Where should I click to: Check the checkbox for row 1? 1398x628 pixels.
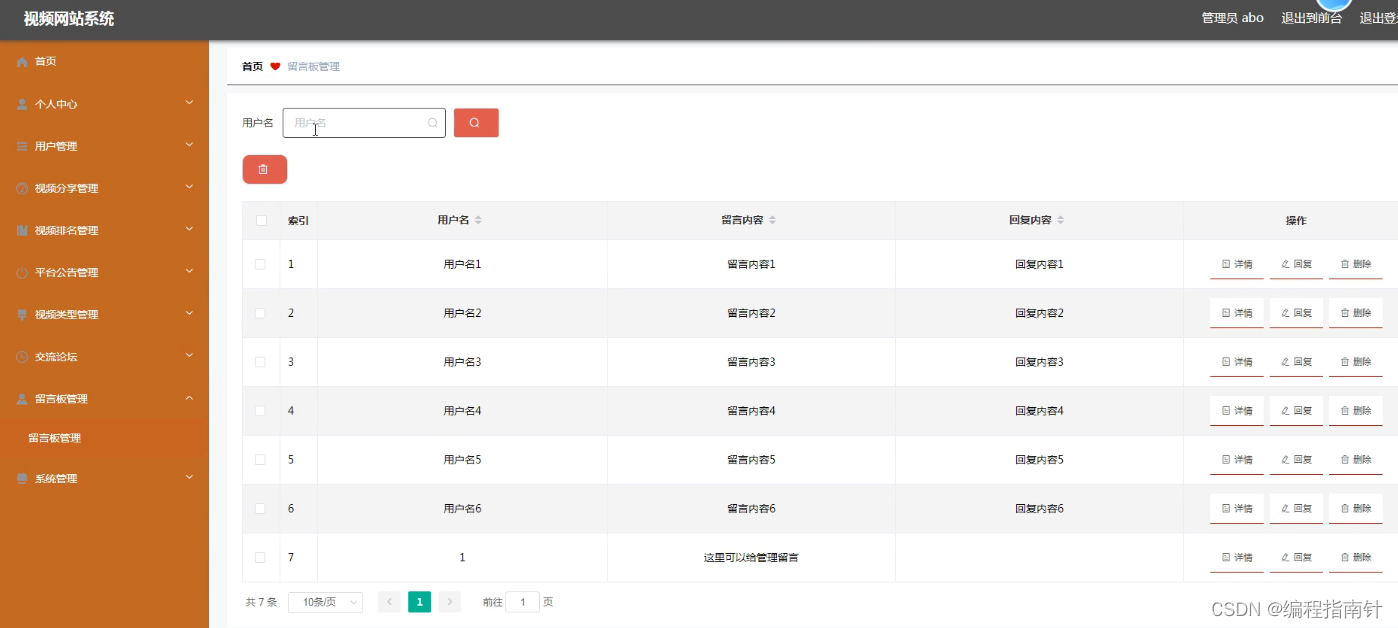click(261, 264)
